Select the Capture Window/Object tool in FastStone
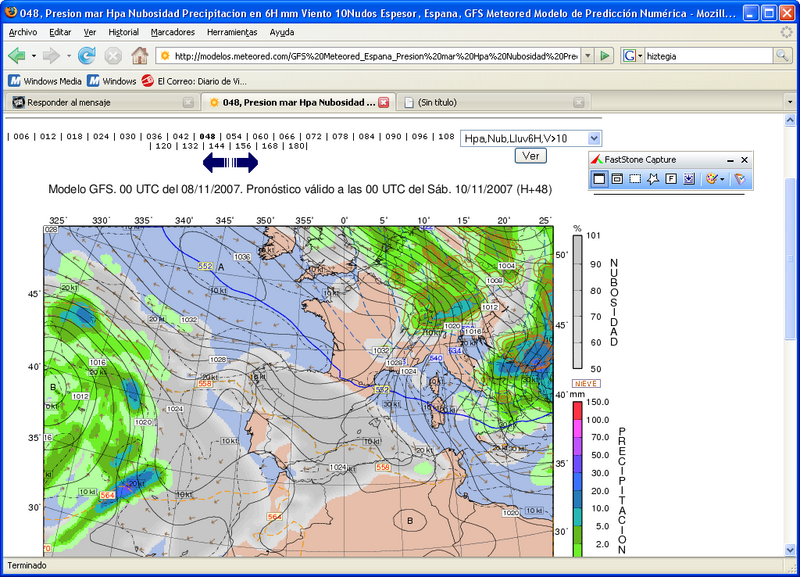Viewport: 800px width, 577px height. (617, 179)
